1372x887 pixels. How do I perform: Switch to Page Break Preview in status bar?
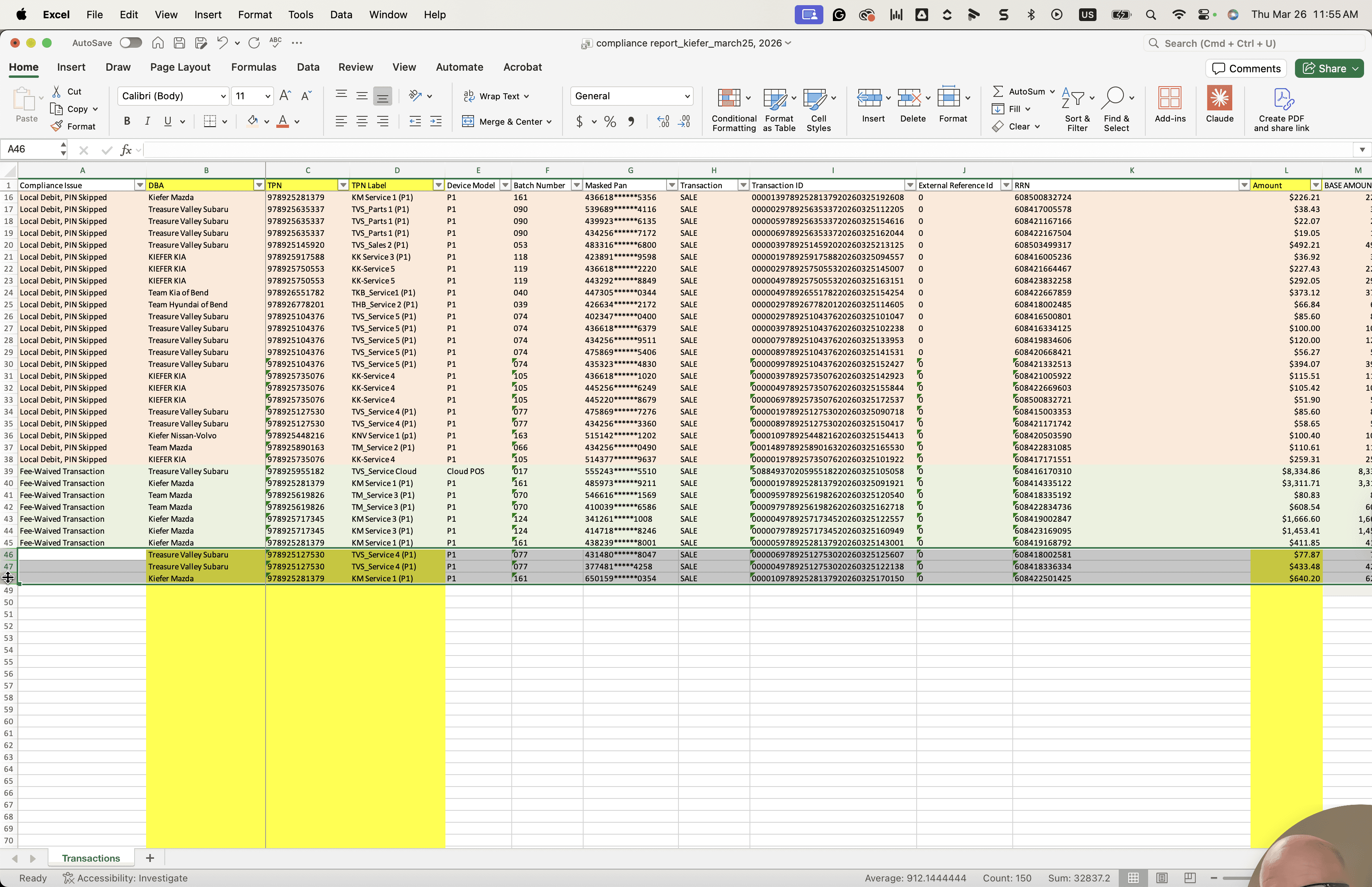click(1190, 878)
